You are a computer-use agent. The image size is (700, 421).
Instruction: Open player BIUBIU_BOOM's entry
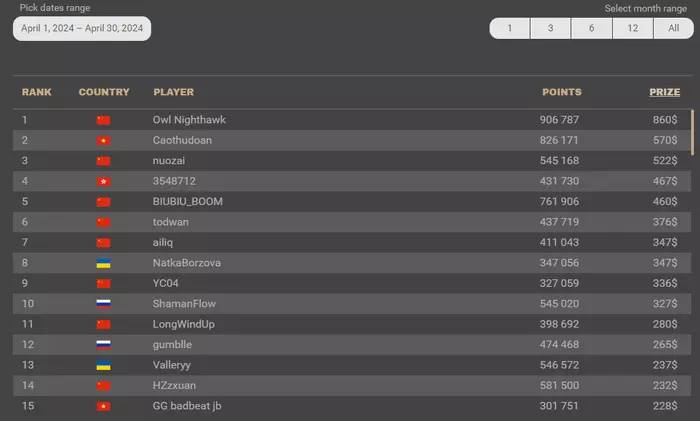[188, 201]
